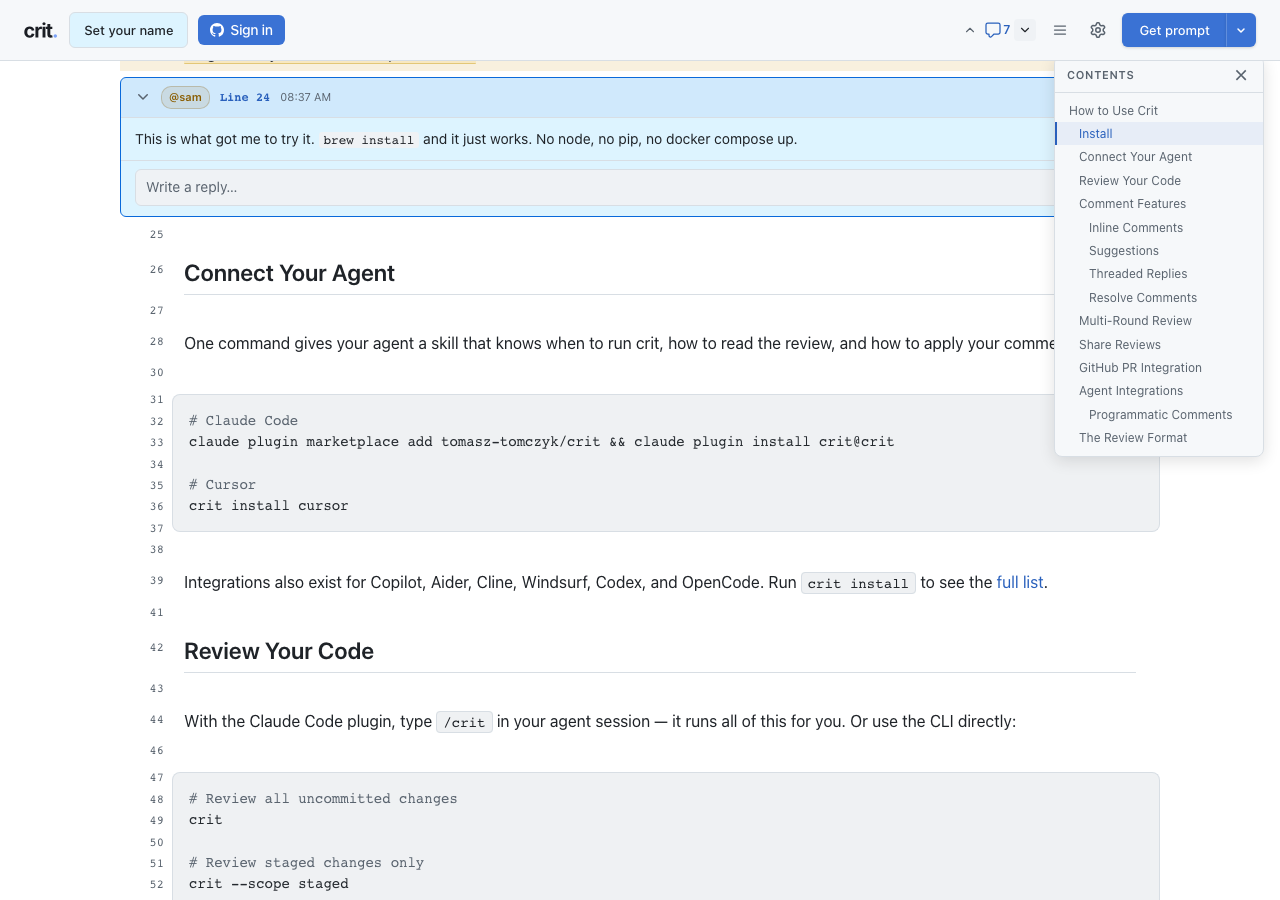Viewport: 1280px width, 900px height.
Task: Open the Set your name button
Action: pos(128,30)
